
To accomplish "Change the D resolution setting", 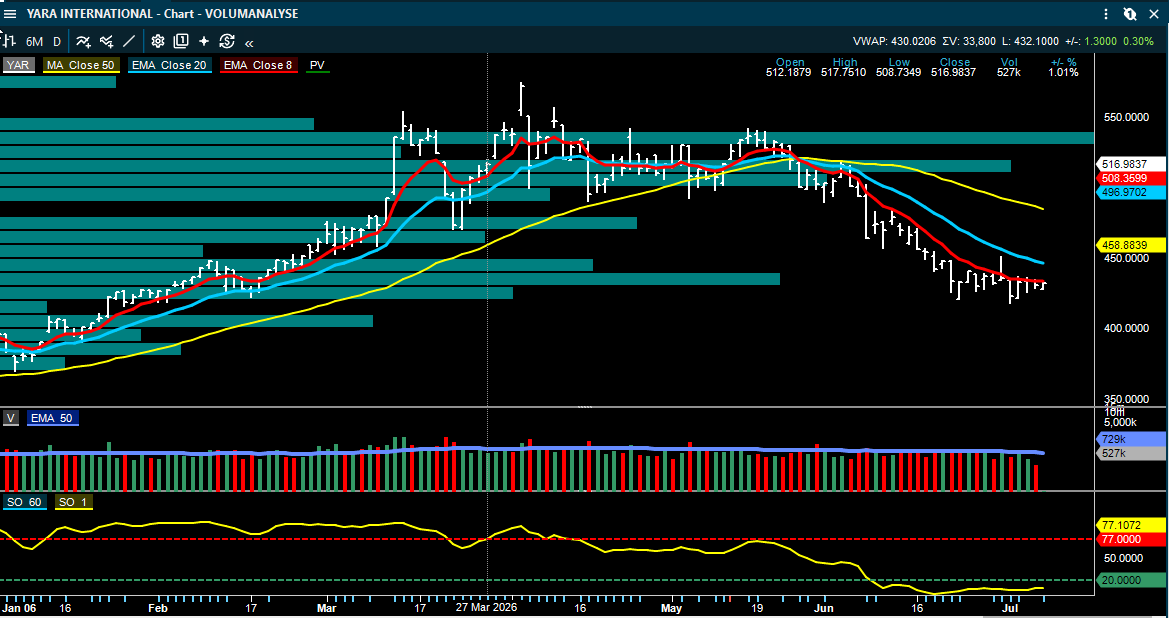I will point(57,42).
